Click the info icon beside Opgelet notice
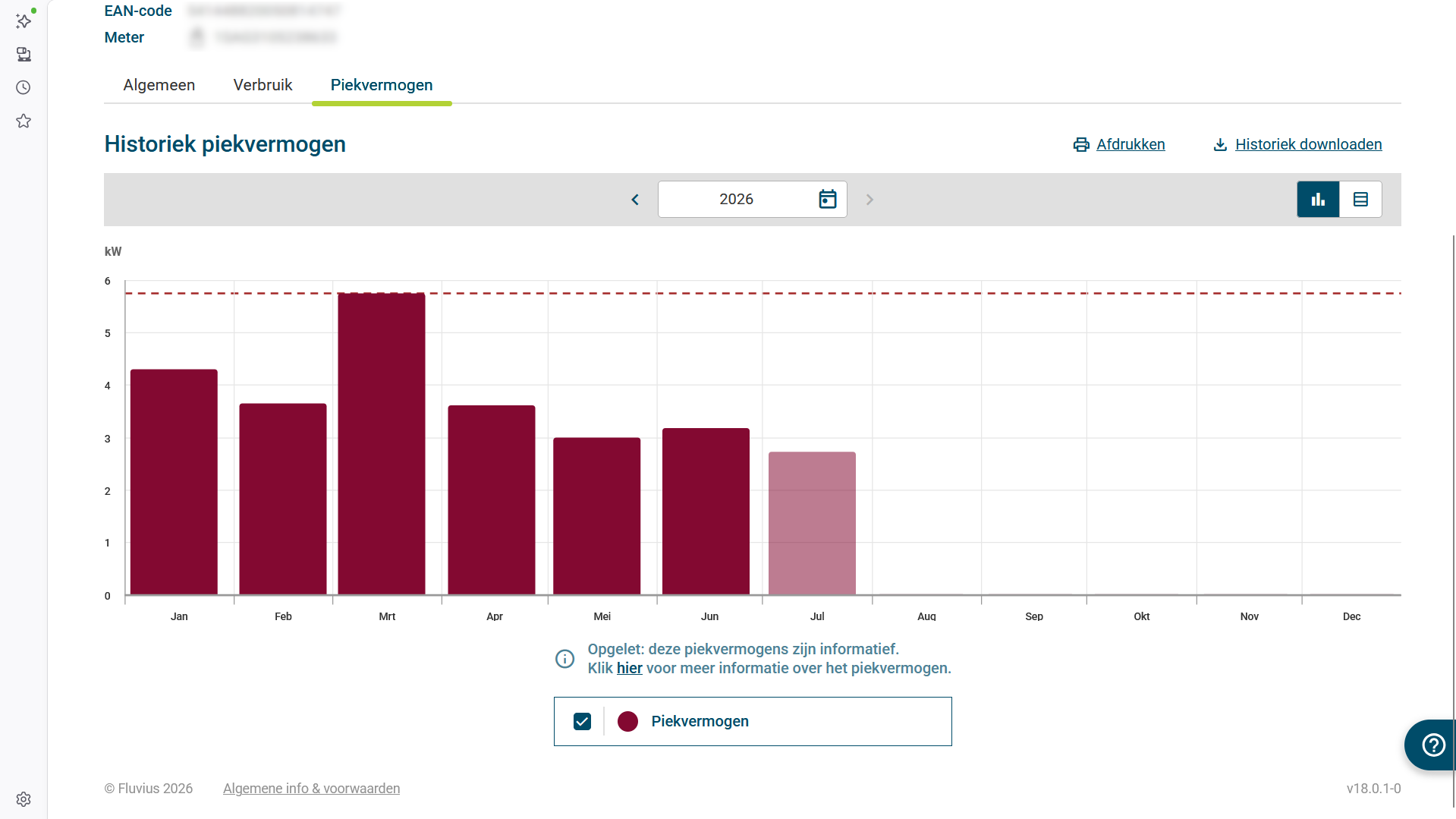 click(565, 659)
